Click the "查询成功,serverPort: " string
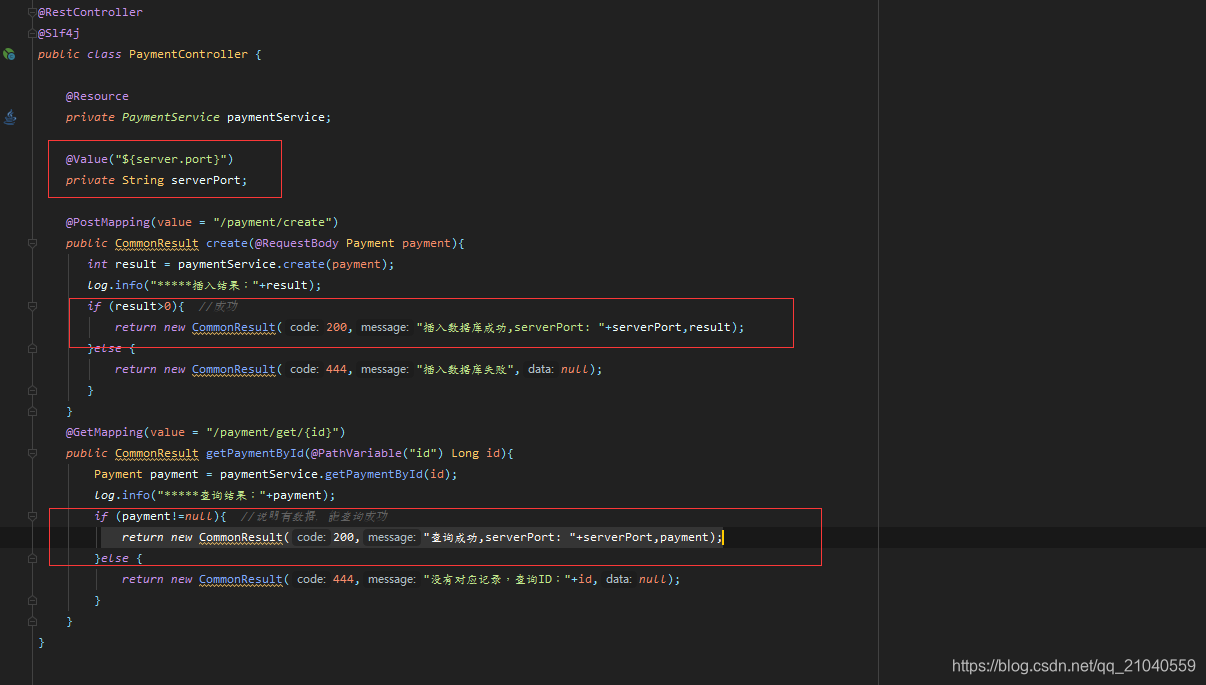The width and height of the screenshot is (1206, 685). pos(499,537)
